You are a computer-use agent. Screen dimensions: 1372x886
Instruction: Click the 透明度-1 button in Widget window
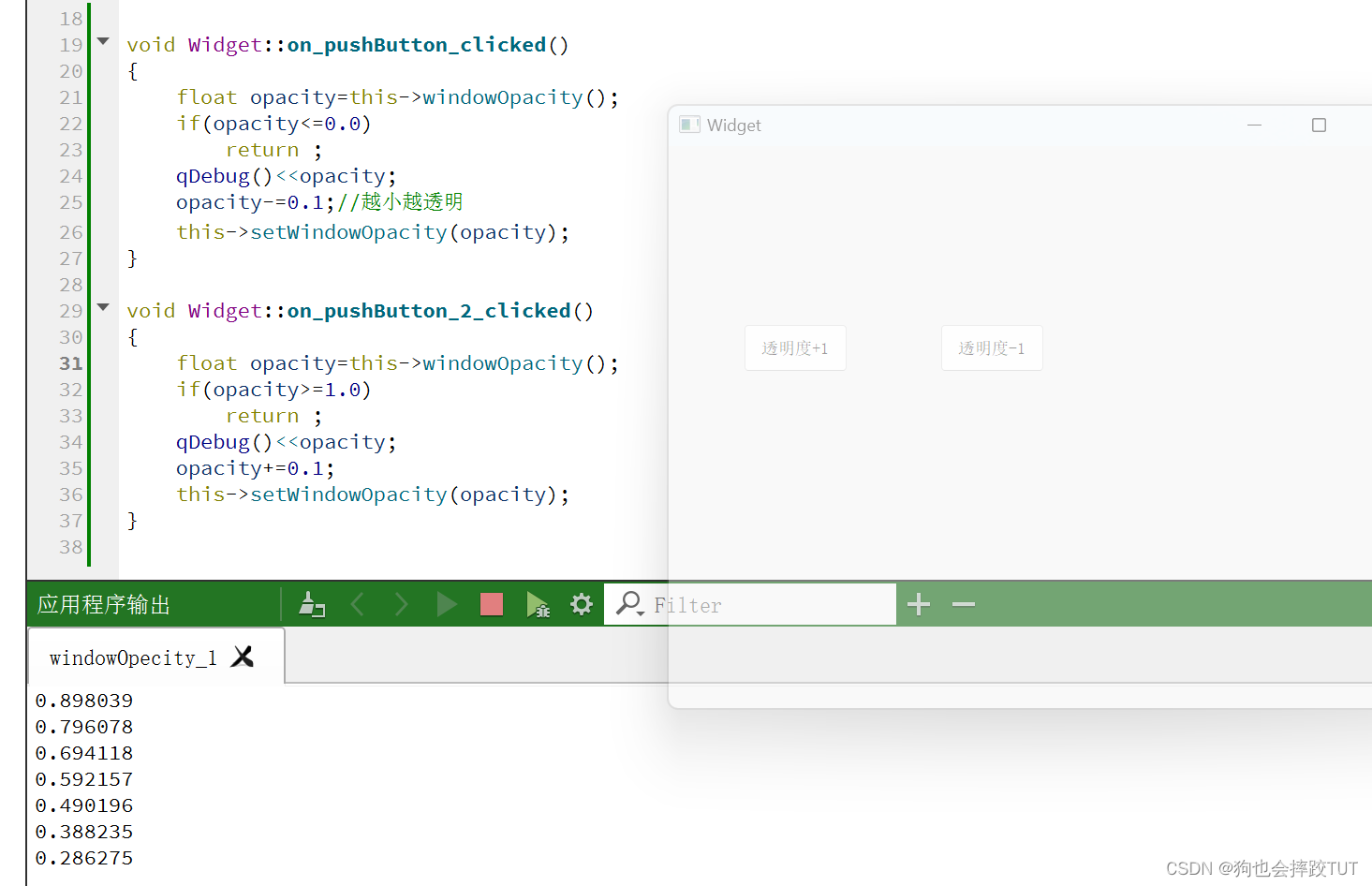pyautogui.click(x=992, y=348)
